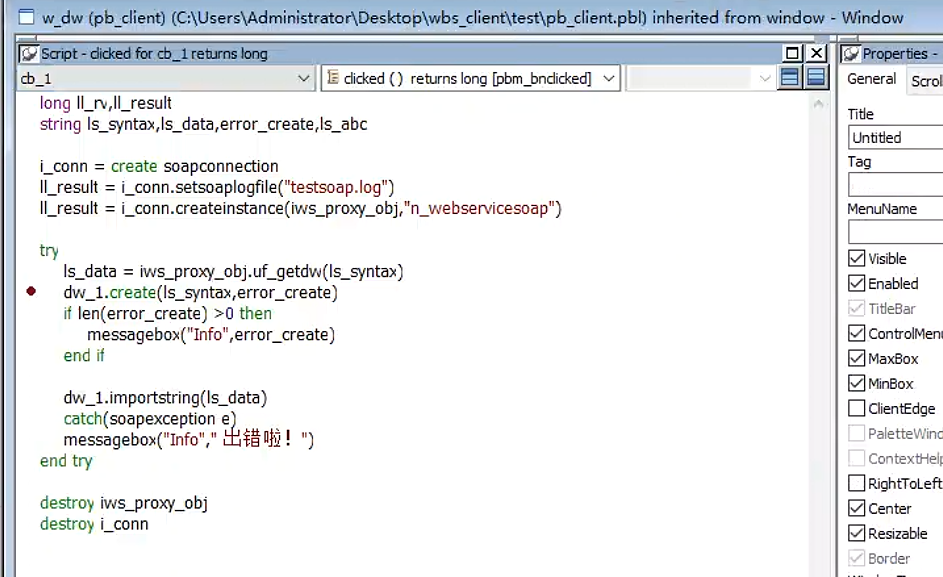Viewport: 943px width, 577px height.
Task: Click the breakpoint dot beside dw_1.create
Action: coord(31,291)
